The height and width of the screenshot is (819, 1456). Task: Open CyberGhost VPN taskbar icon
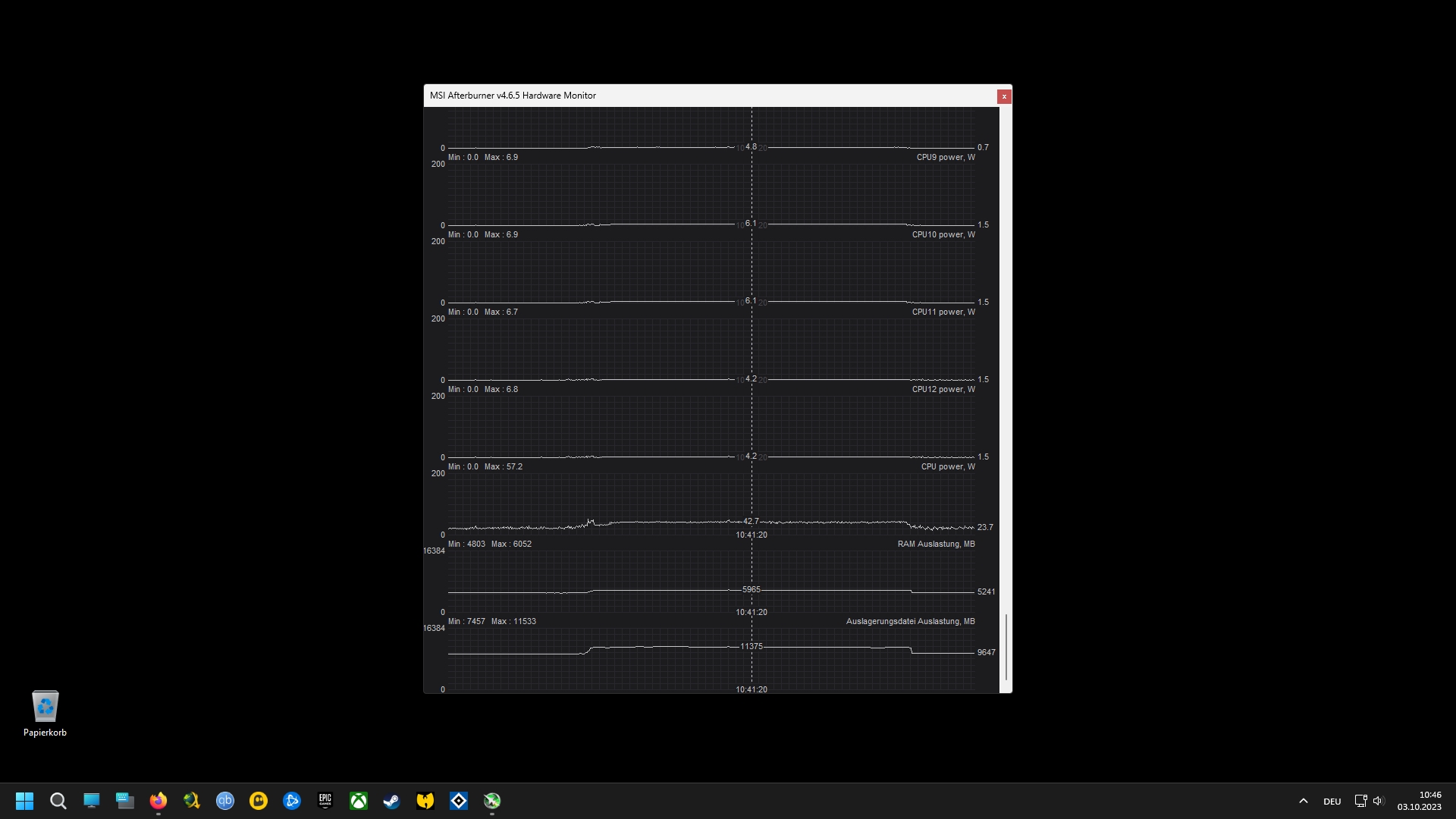tap(259, 801)
